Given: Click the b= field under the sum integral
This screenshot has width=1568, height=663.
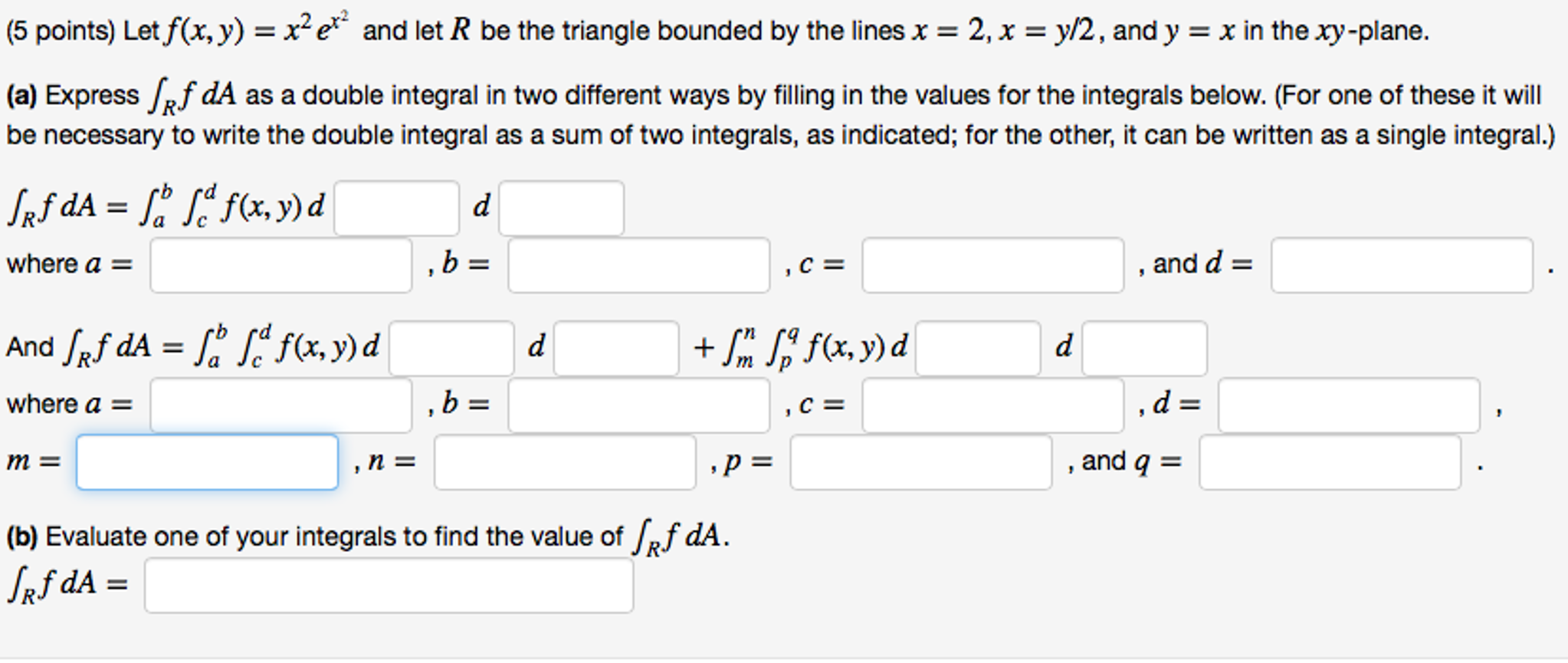Looking at the screenshot, I should pyautogui.click(x=638, y=405).
